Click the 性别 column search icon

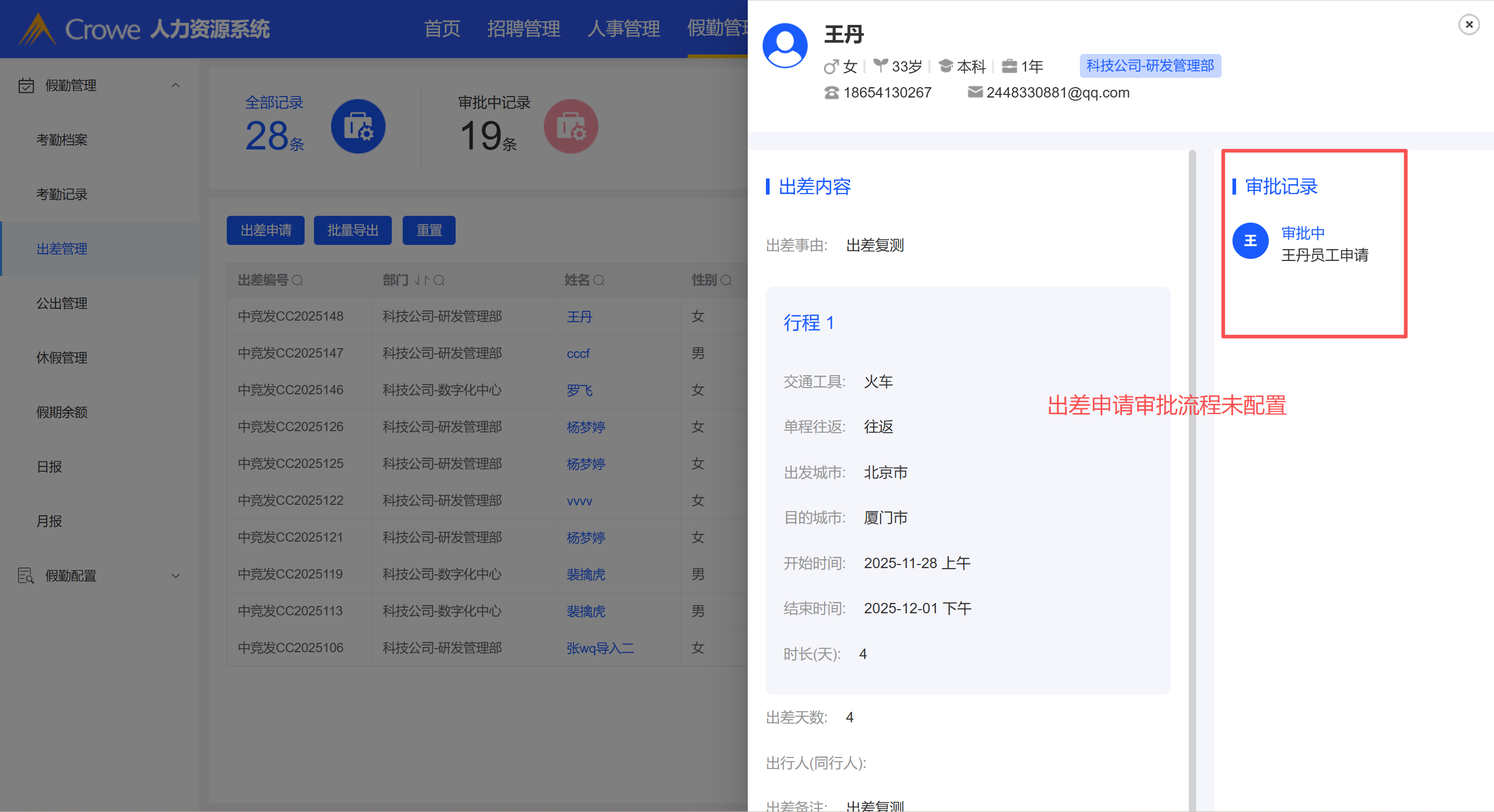pos(725,281)
